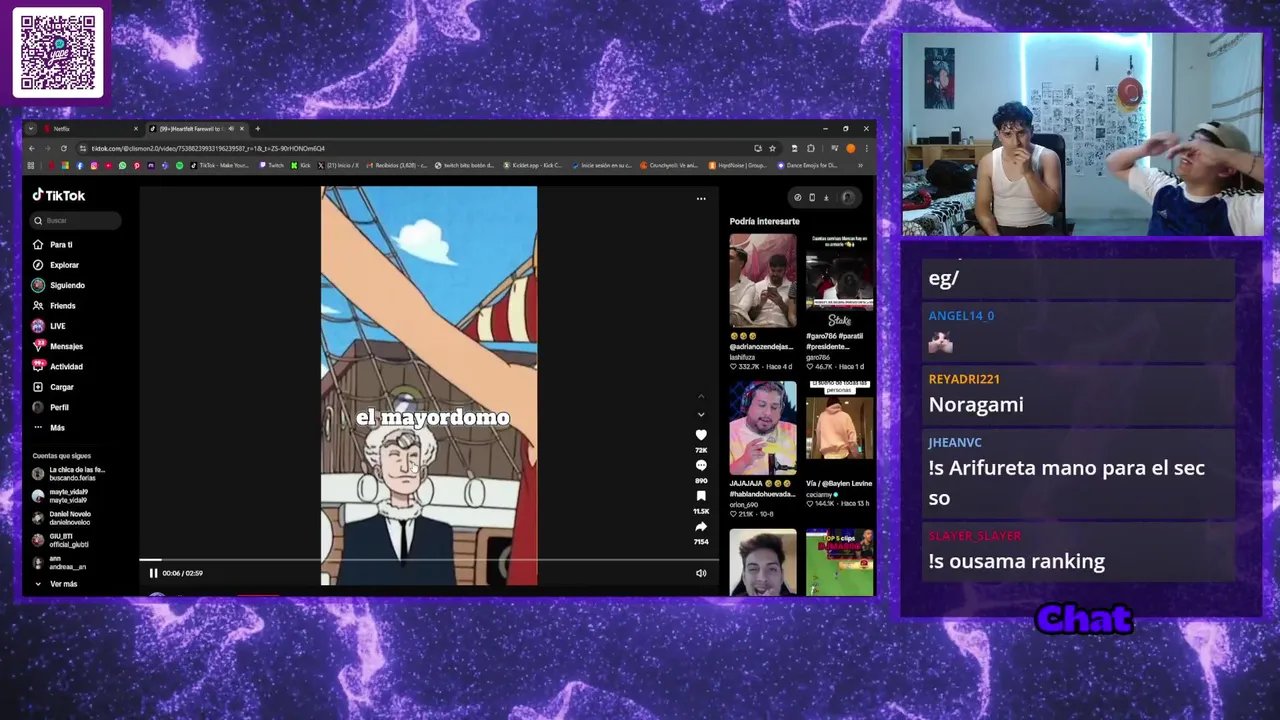Open LIVE section in sidebar

(x=49, y=326)
